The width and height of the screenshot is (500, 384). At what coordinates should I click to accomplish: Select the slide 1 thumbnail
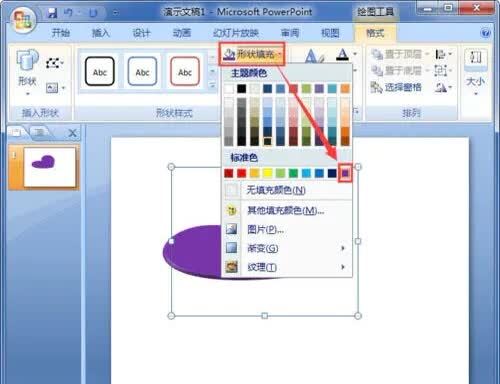[50, 167]
